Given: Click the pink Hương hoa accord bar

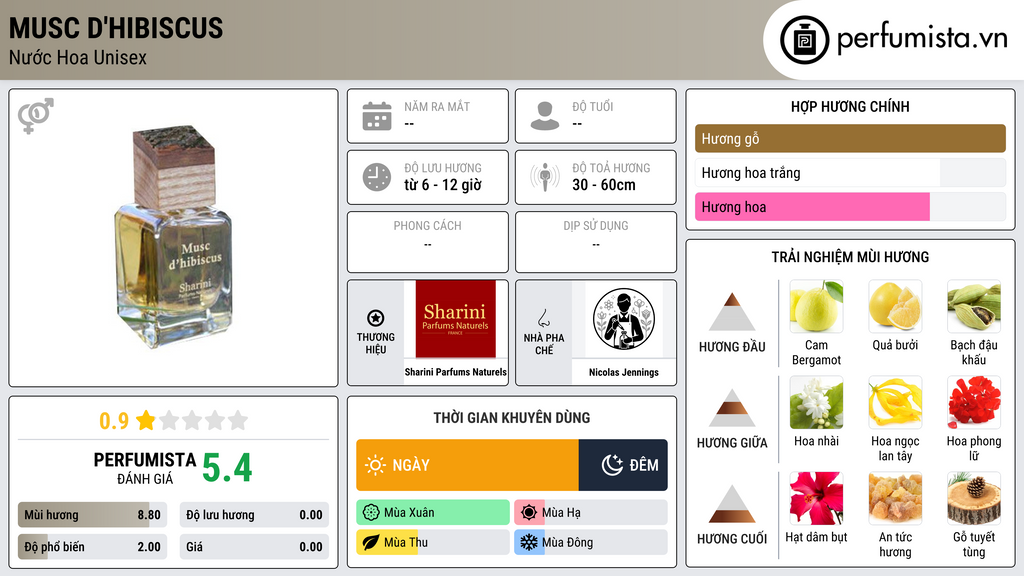Looking at the screenshot, I should (x=812, y=206).
